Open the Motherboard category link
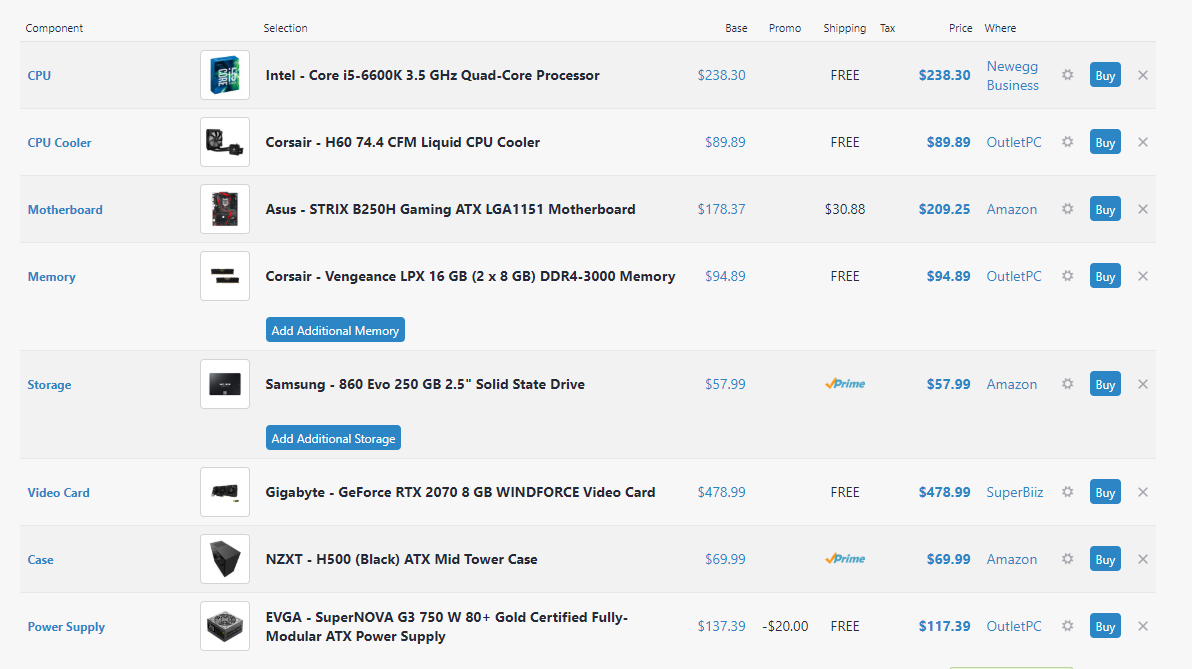Screen dimensions: 1192x669 pos(65,209)
